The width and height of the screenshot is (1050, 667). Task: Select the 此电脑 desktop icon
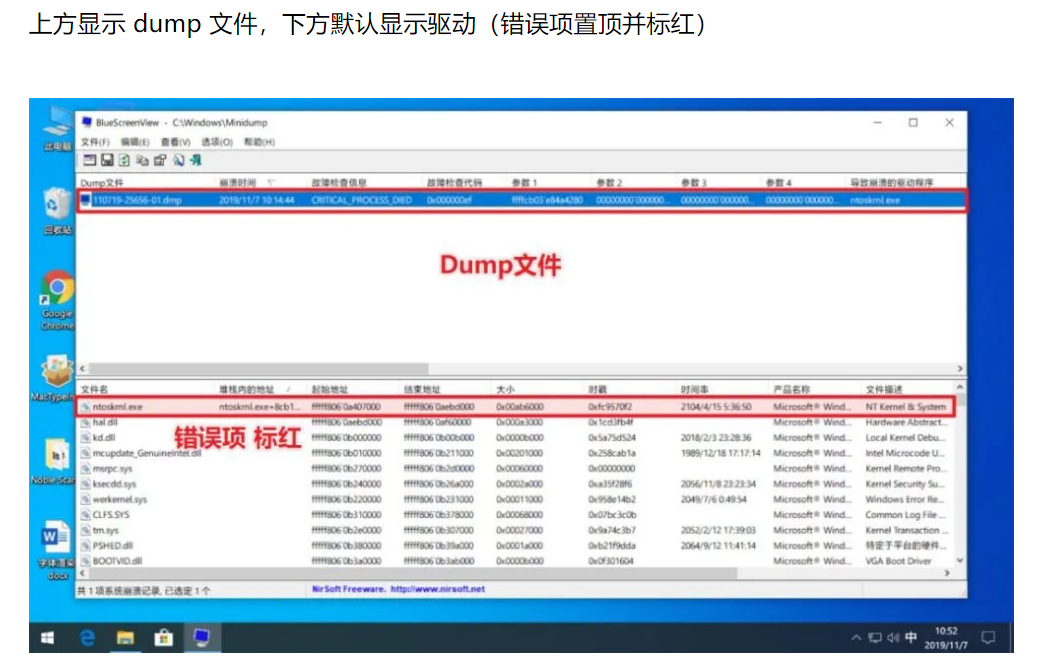click(x=56, y=129)
